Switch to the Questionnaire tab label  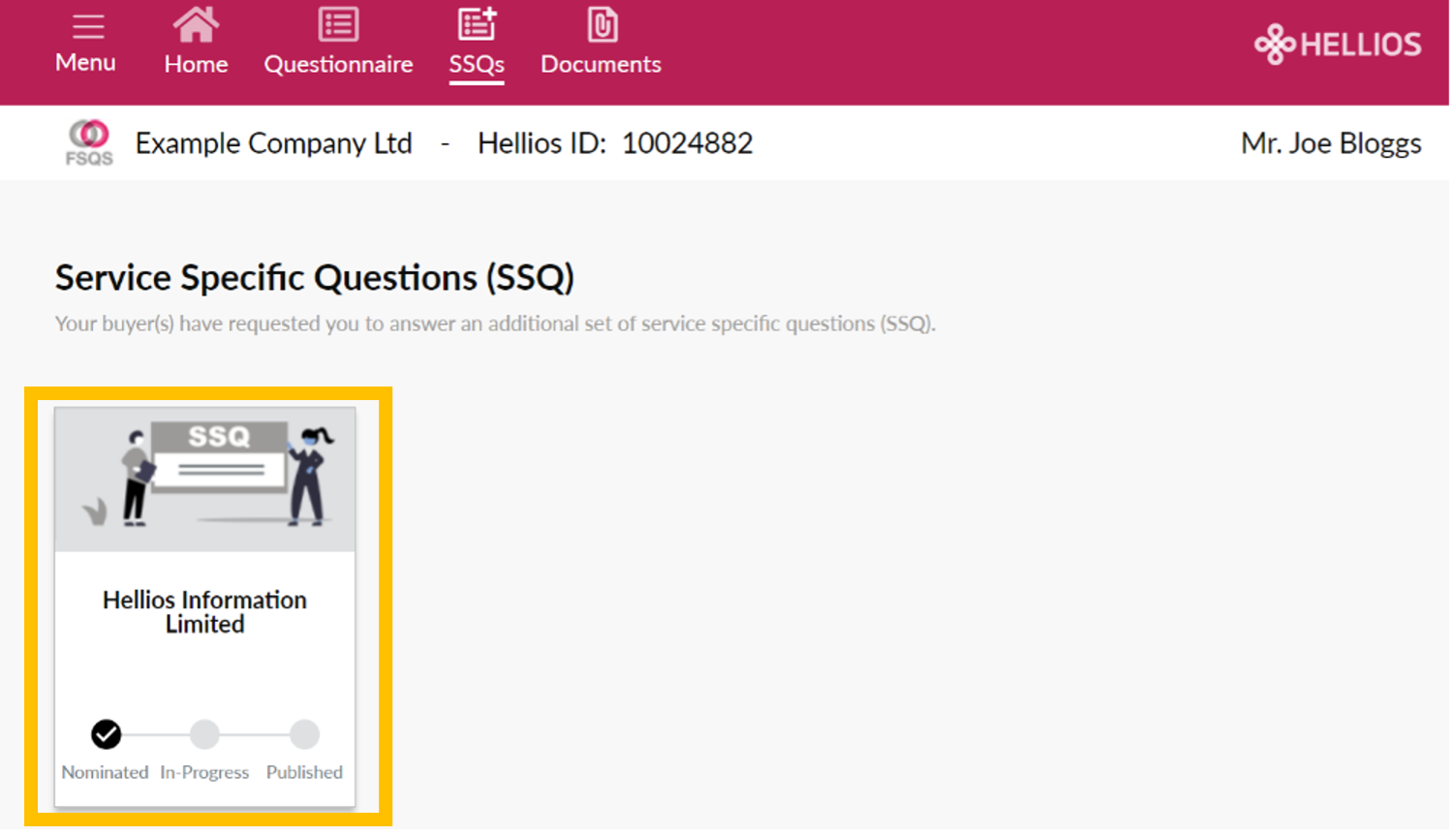pyautogui.click(x=338, y=64)
